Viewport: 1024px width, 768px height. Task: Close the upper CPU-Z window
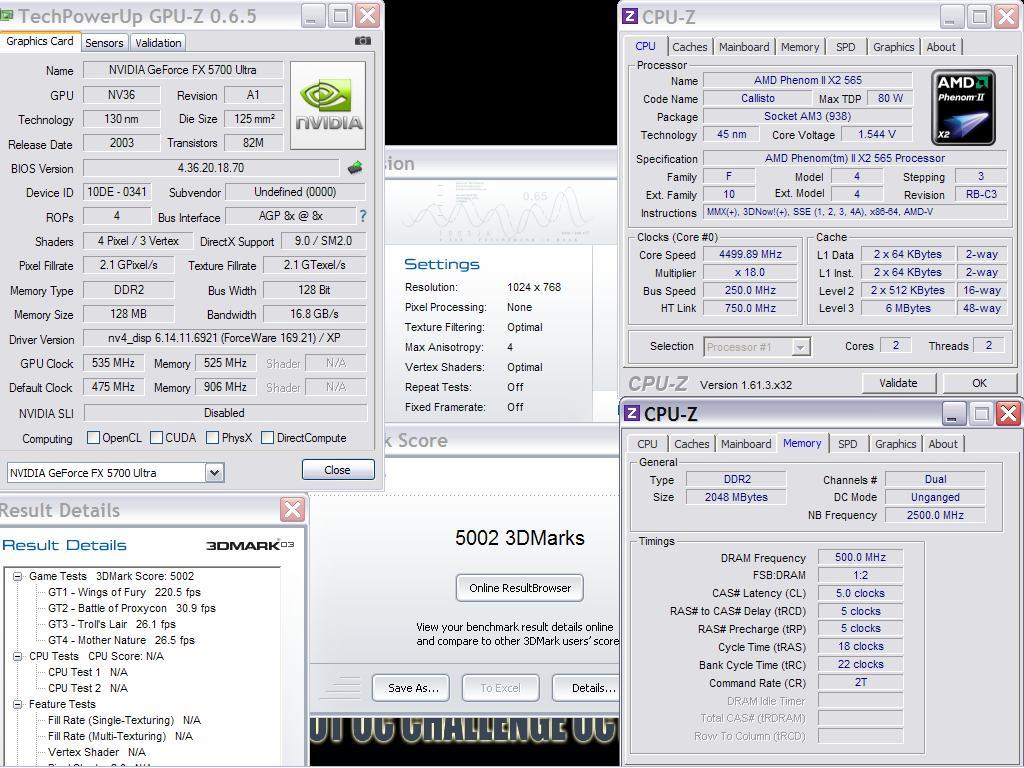(x=1006, y=16)
